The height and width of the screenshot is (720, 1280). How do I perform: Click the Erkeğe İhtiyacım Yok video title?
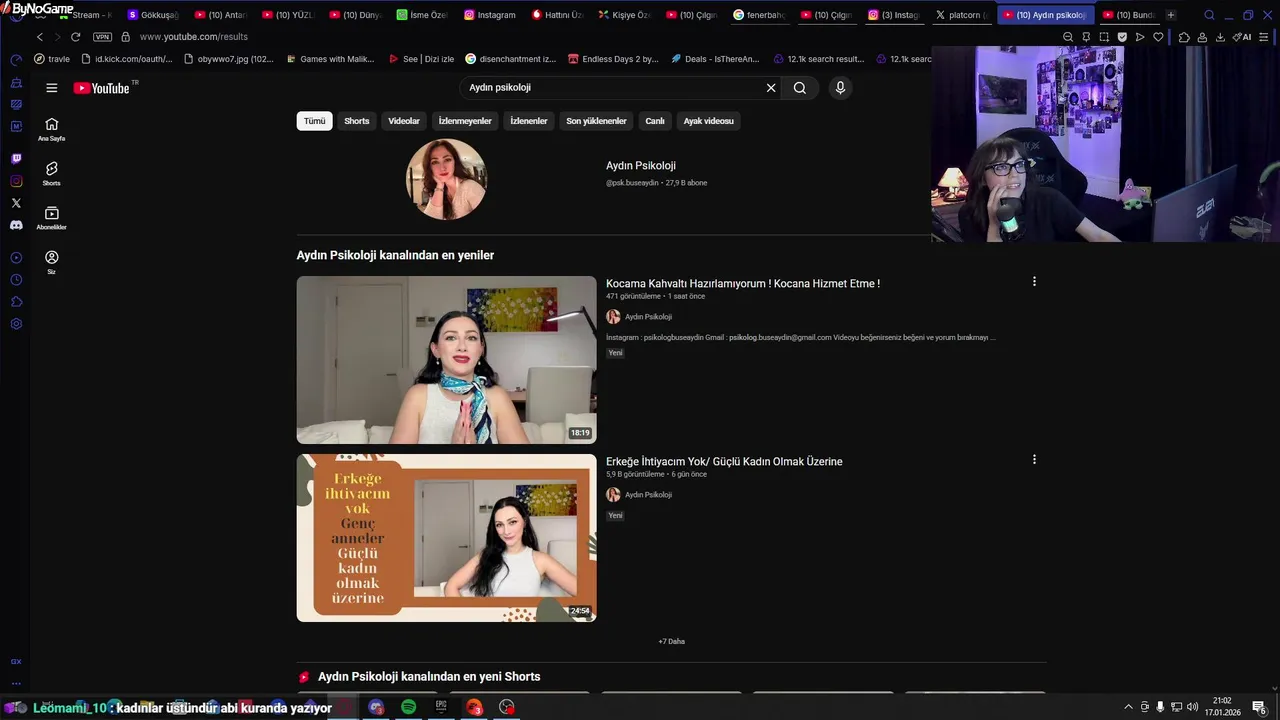click(724, 462)
